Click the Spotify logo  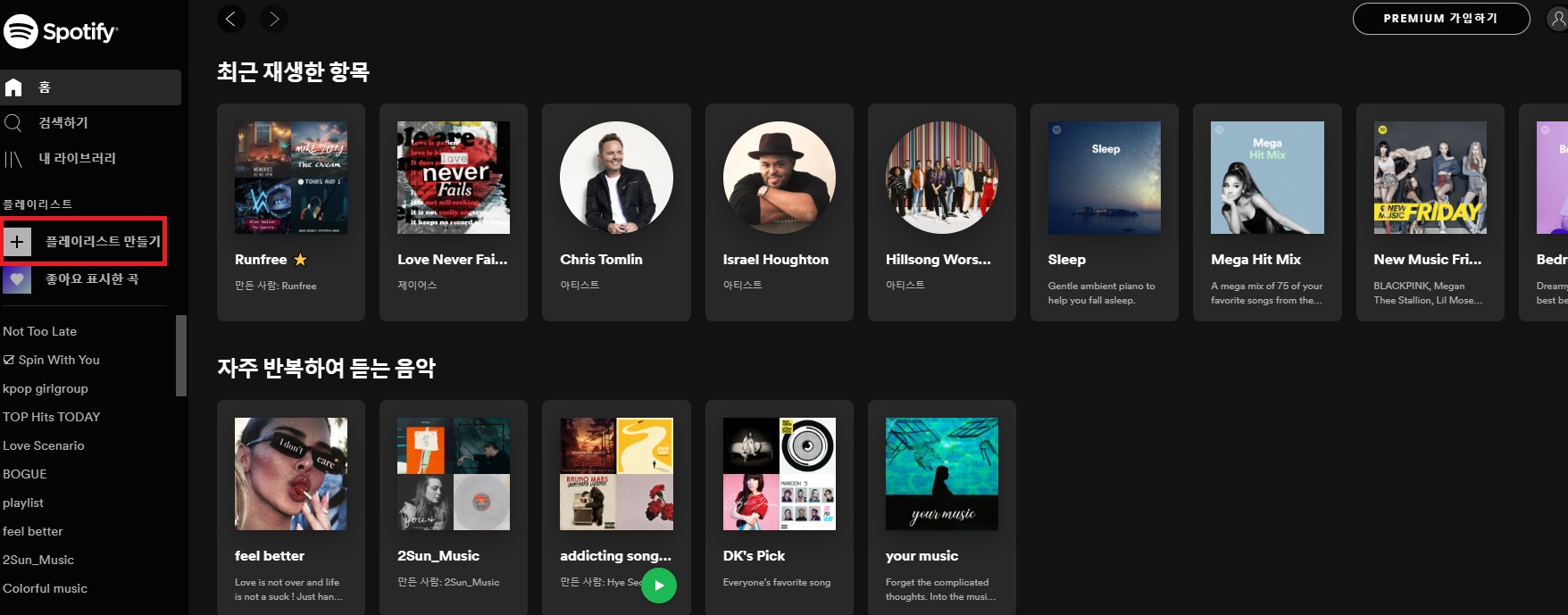(x=60, y=32)
